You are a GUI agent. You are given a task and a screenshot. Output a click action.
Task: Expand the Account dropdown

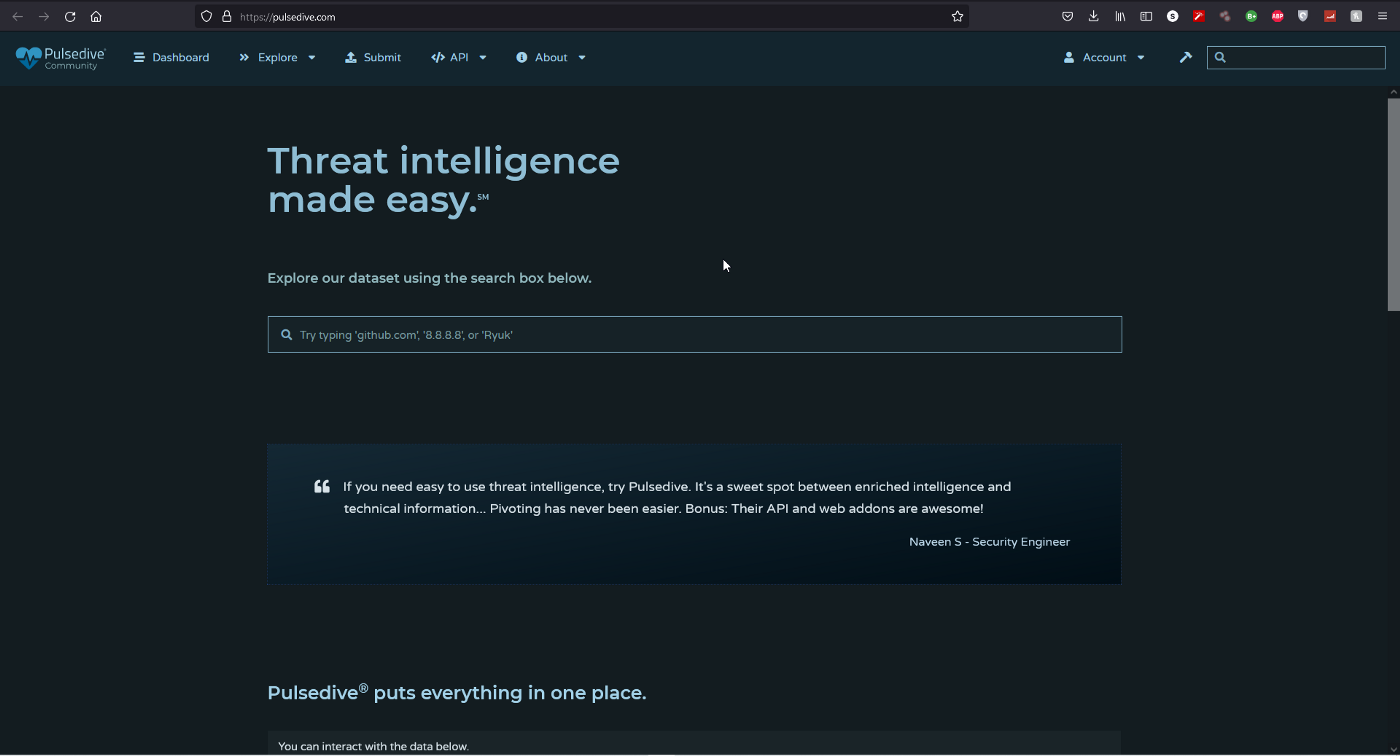[1104, 58]
